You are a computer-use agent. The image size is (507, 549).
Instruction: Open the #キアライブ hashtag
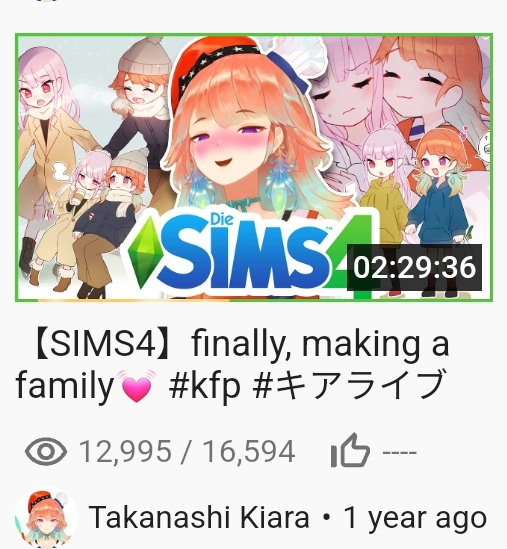tap(349, 385)
